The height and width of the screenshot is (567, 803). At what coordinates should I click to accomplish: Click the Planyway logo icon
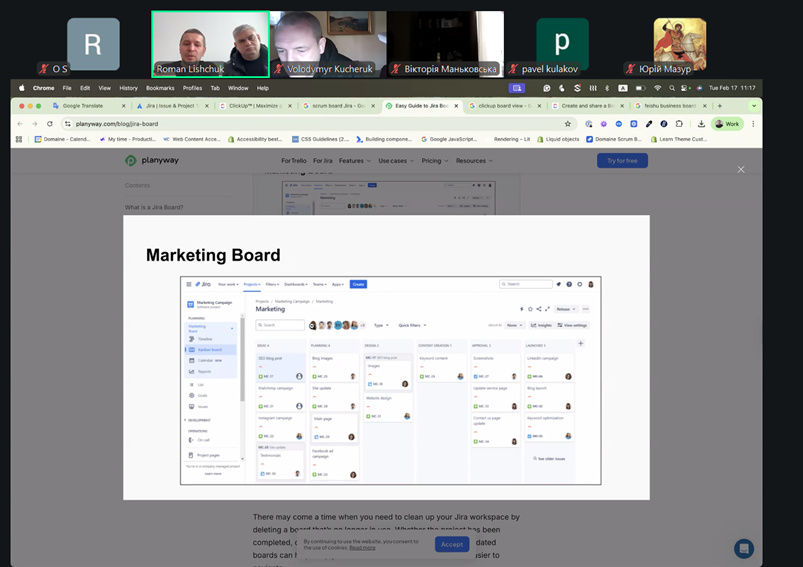click(x=131, y=160)
